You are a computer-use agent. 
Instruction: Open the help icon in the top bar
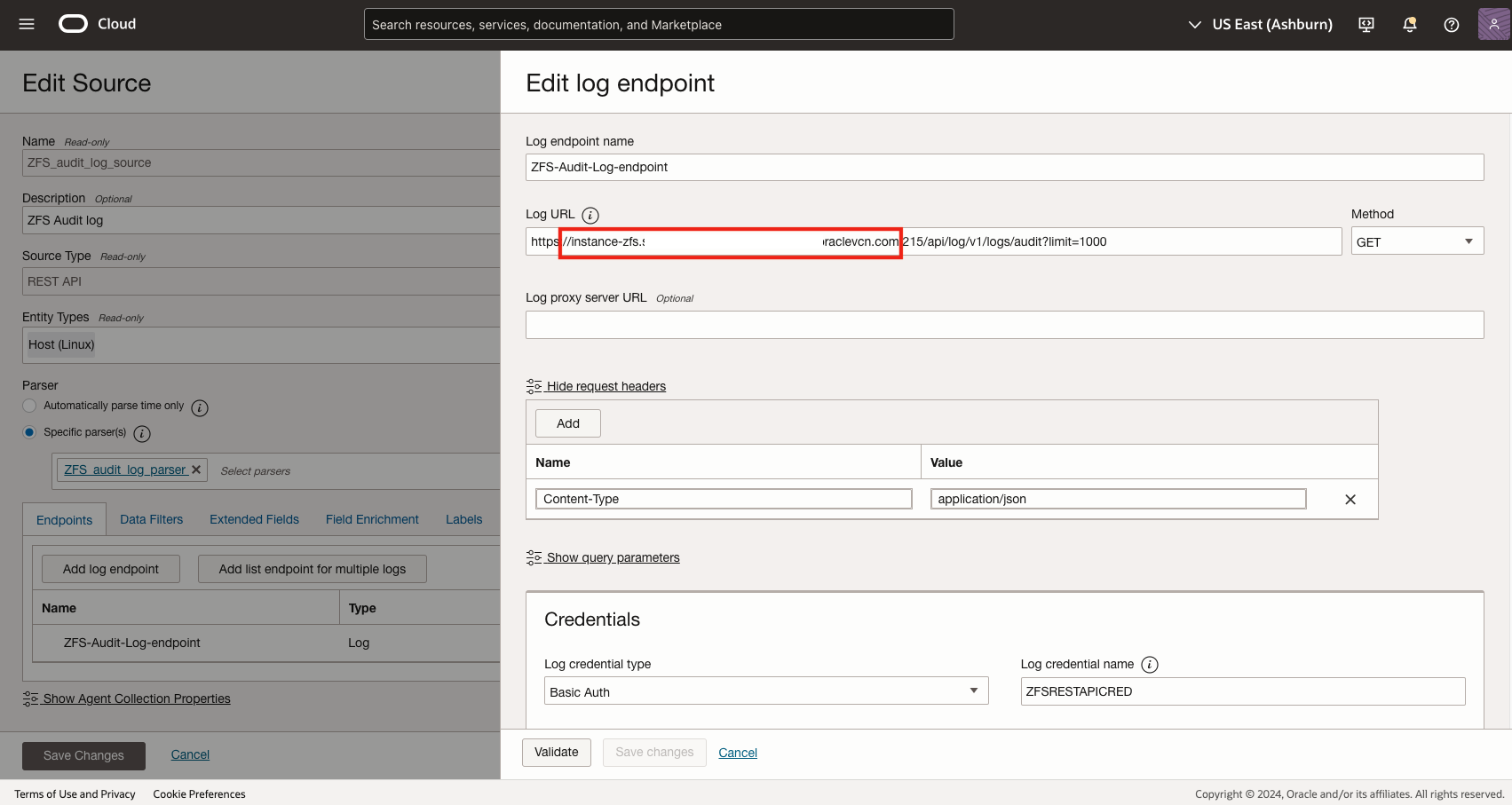(1451, 25)
